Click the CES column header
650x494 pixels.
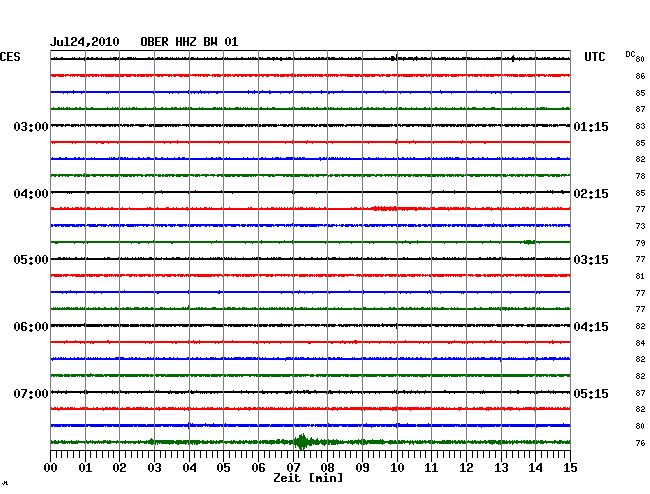pyautogui.click(x=10, y=57)
